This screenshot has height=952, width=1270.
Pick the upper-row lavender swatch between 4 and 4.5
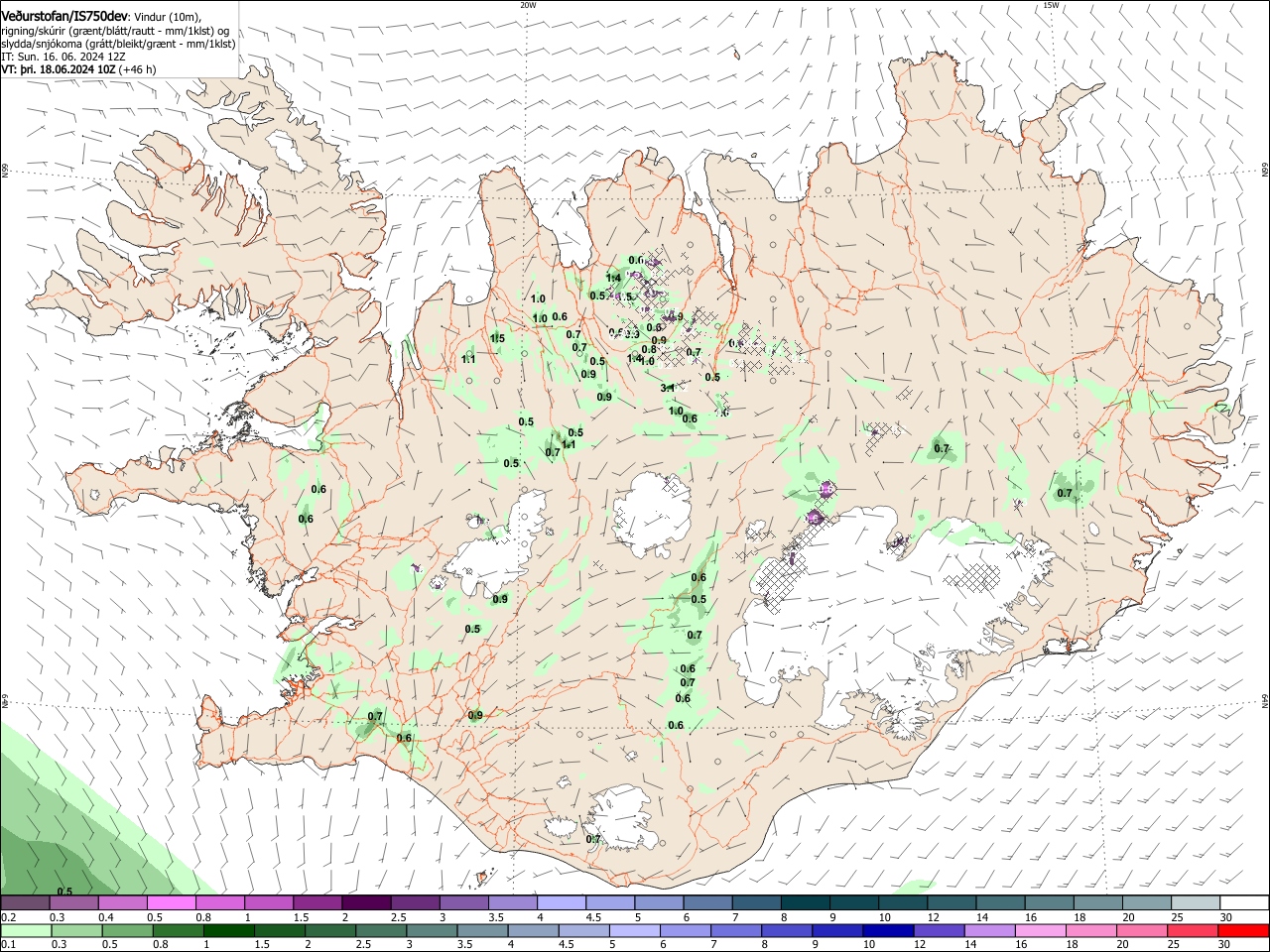pyautogui.click(x=561, y=903)
